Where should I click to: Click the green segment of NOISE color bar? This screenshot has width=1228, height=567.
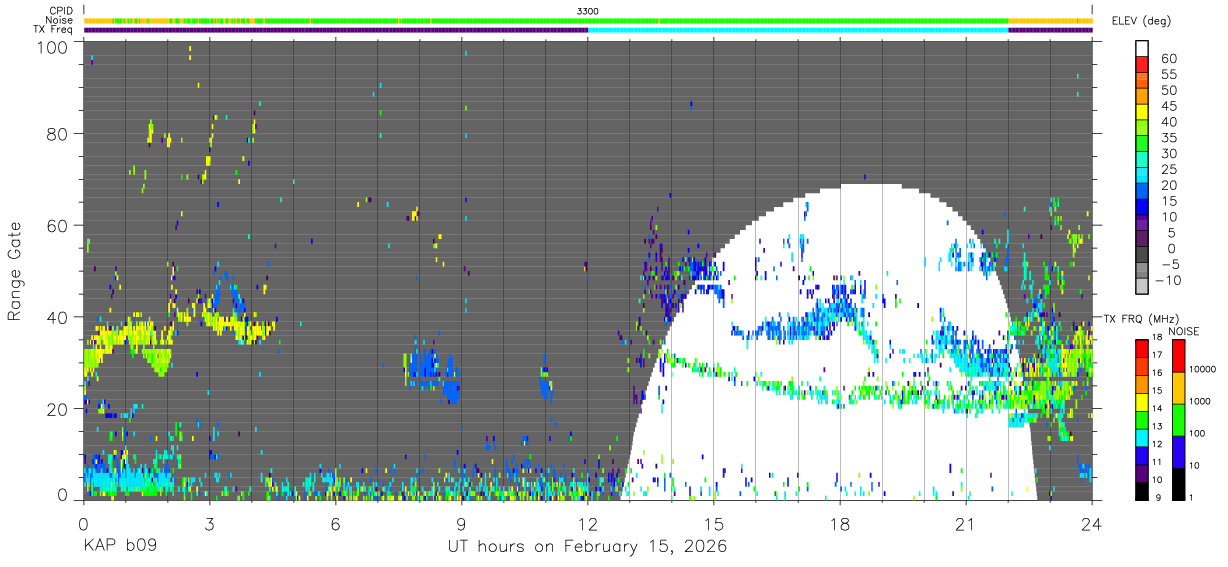[1177, 419]
